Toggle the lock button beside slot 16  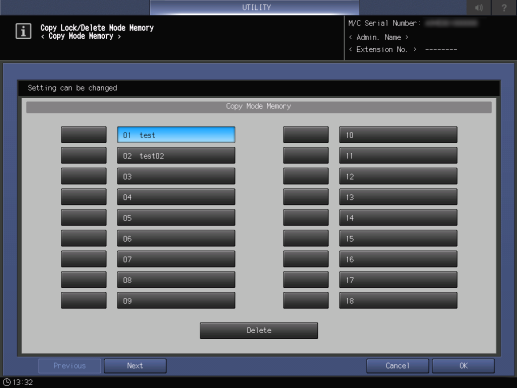click(306, 259)
